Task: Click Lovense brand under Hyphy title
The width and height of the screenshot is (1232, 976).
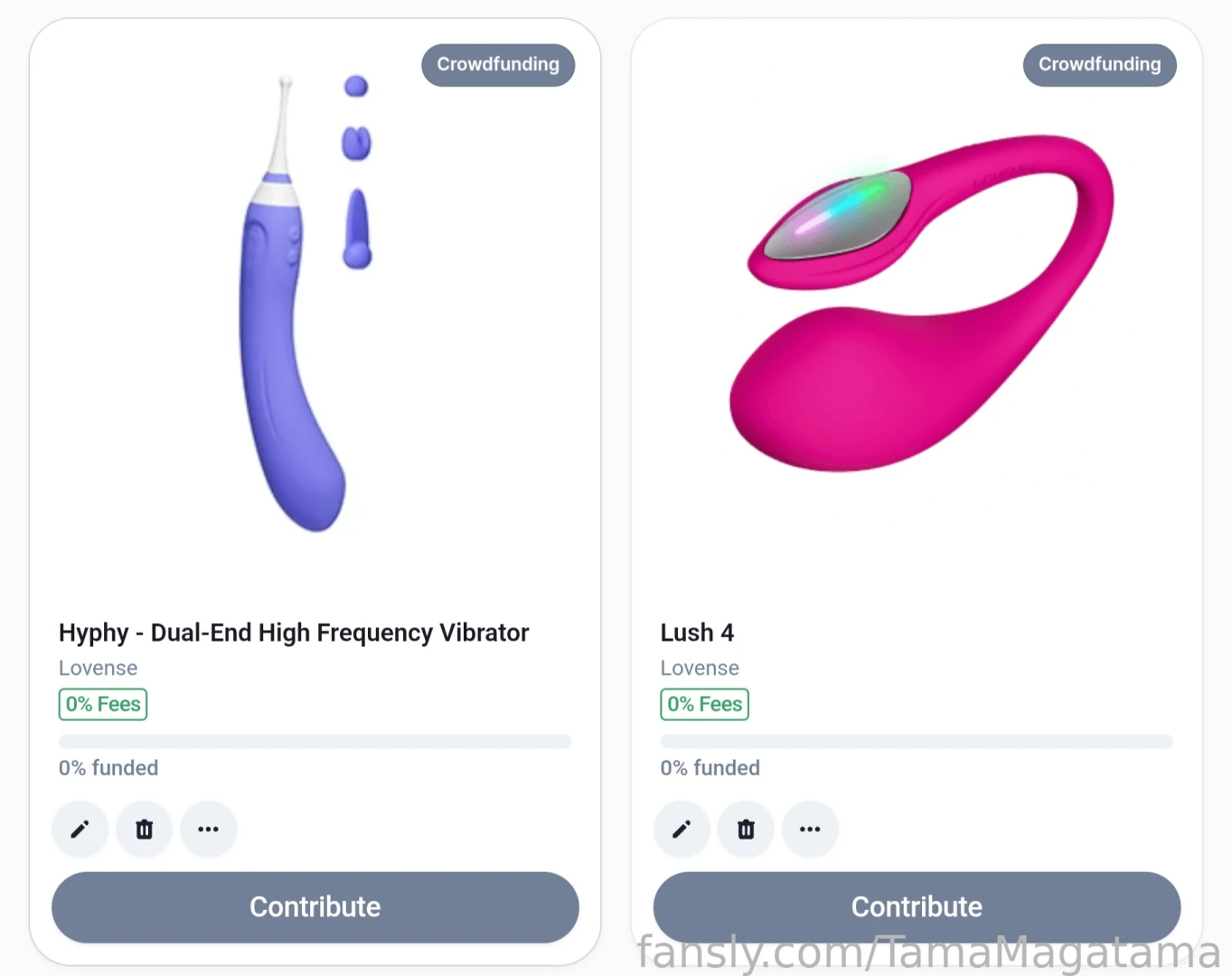Action: point(99,669)
